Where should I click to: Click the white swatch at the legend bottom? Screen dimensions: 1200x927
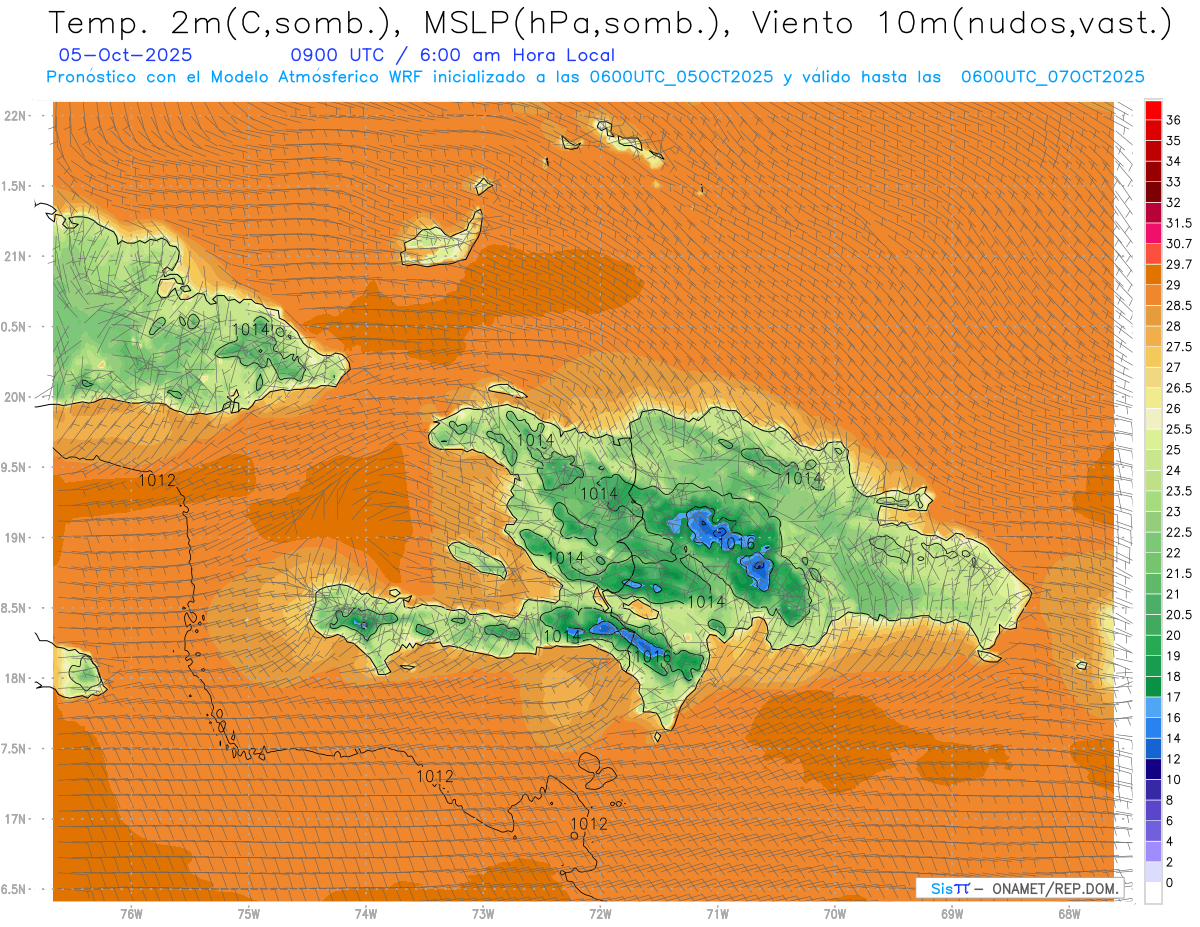[x=1153, y=893]
